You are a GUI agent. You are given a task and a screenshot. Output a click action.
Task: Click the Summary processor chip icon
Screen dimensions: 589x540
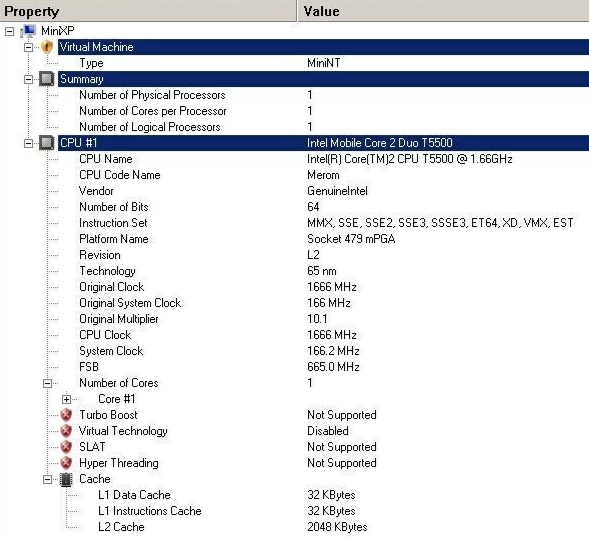tap(47, 79)
